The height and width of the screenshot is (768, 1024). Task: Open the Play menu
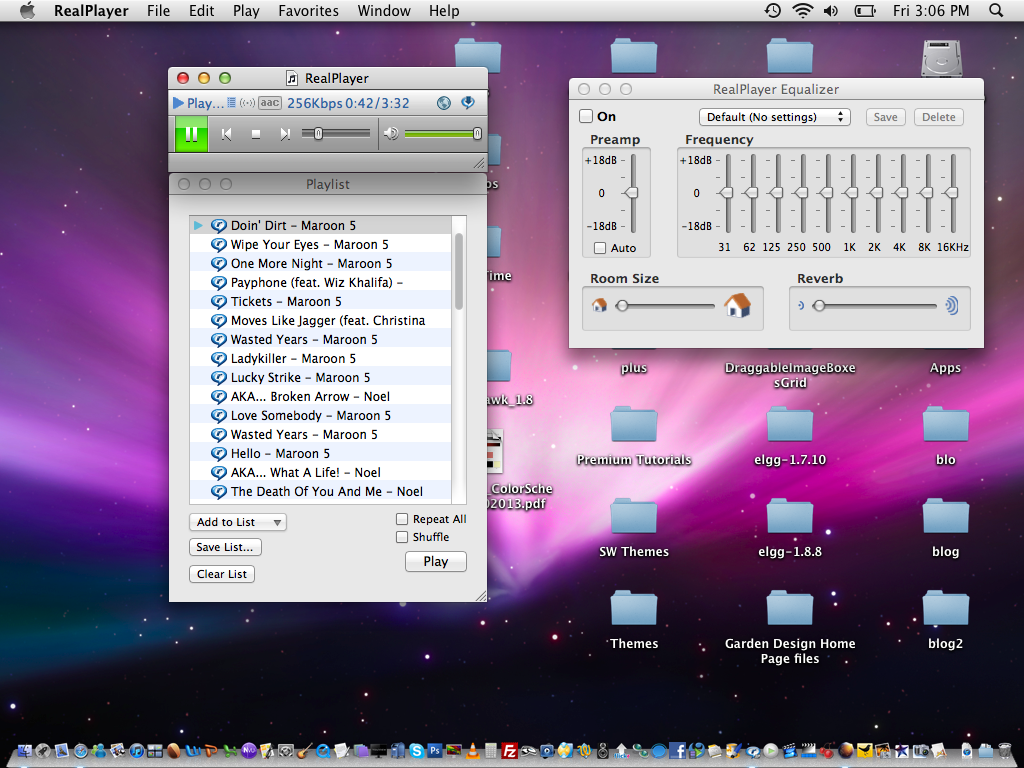pos(246,10)
